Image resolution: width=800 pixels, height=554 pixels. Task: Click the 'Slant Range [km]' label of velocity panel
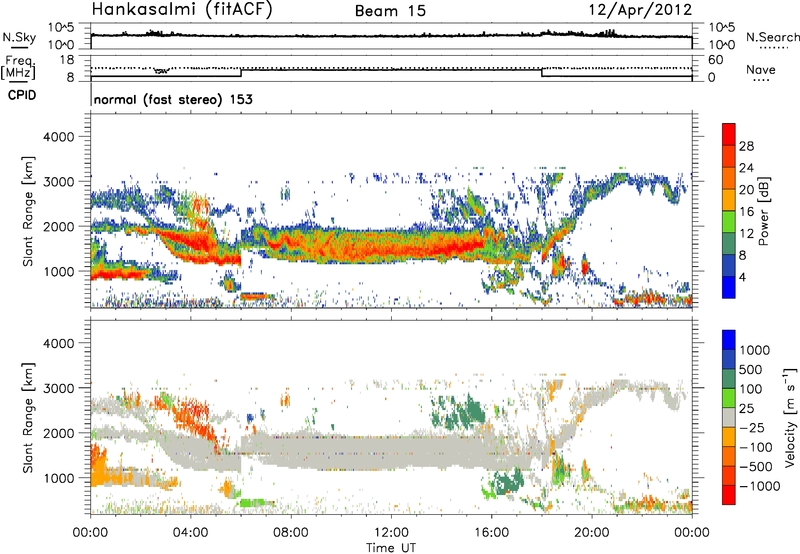(28, 417)
